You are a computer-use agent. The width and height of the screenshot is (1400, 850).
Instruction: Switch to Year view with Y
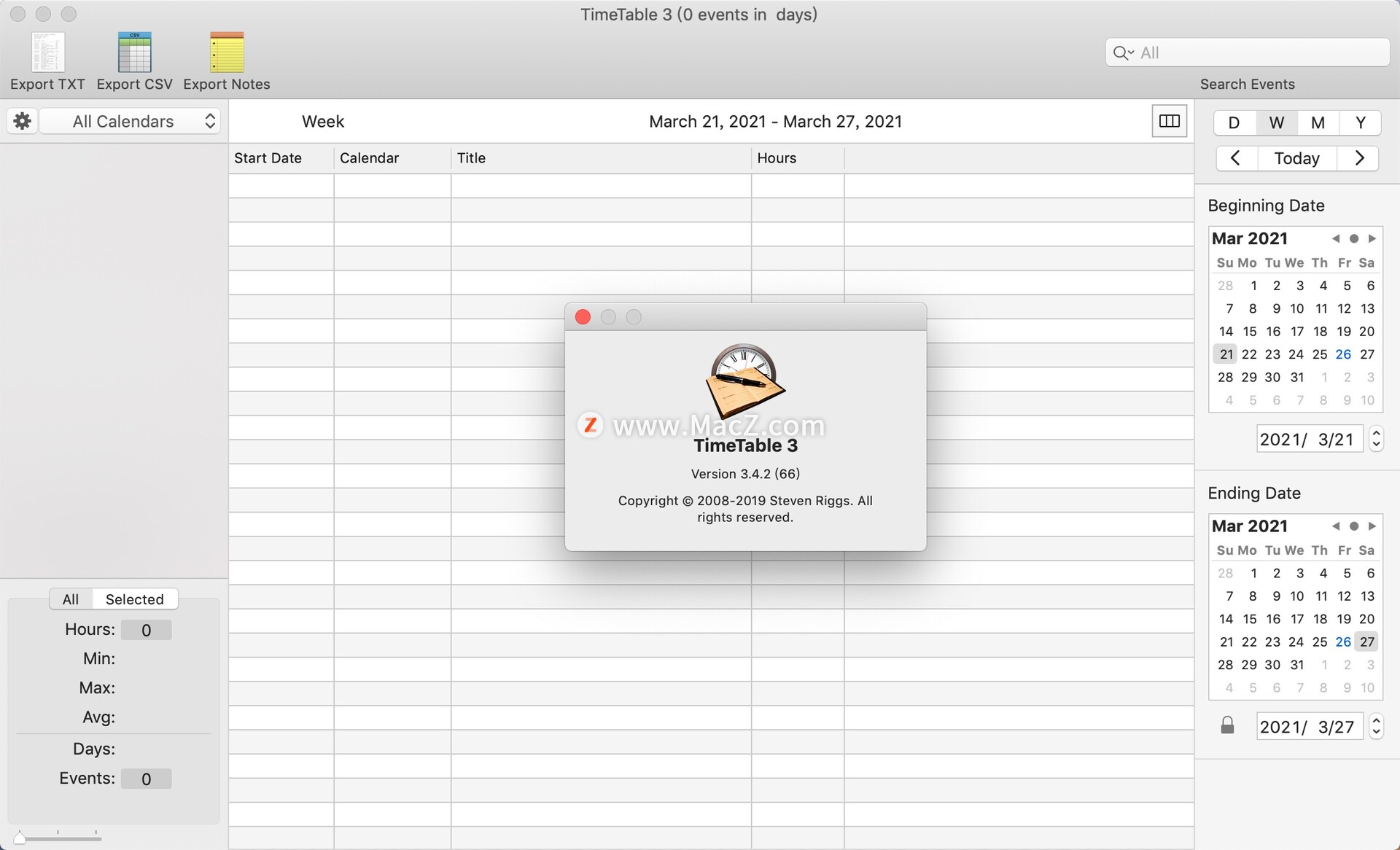point(1360,122)
